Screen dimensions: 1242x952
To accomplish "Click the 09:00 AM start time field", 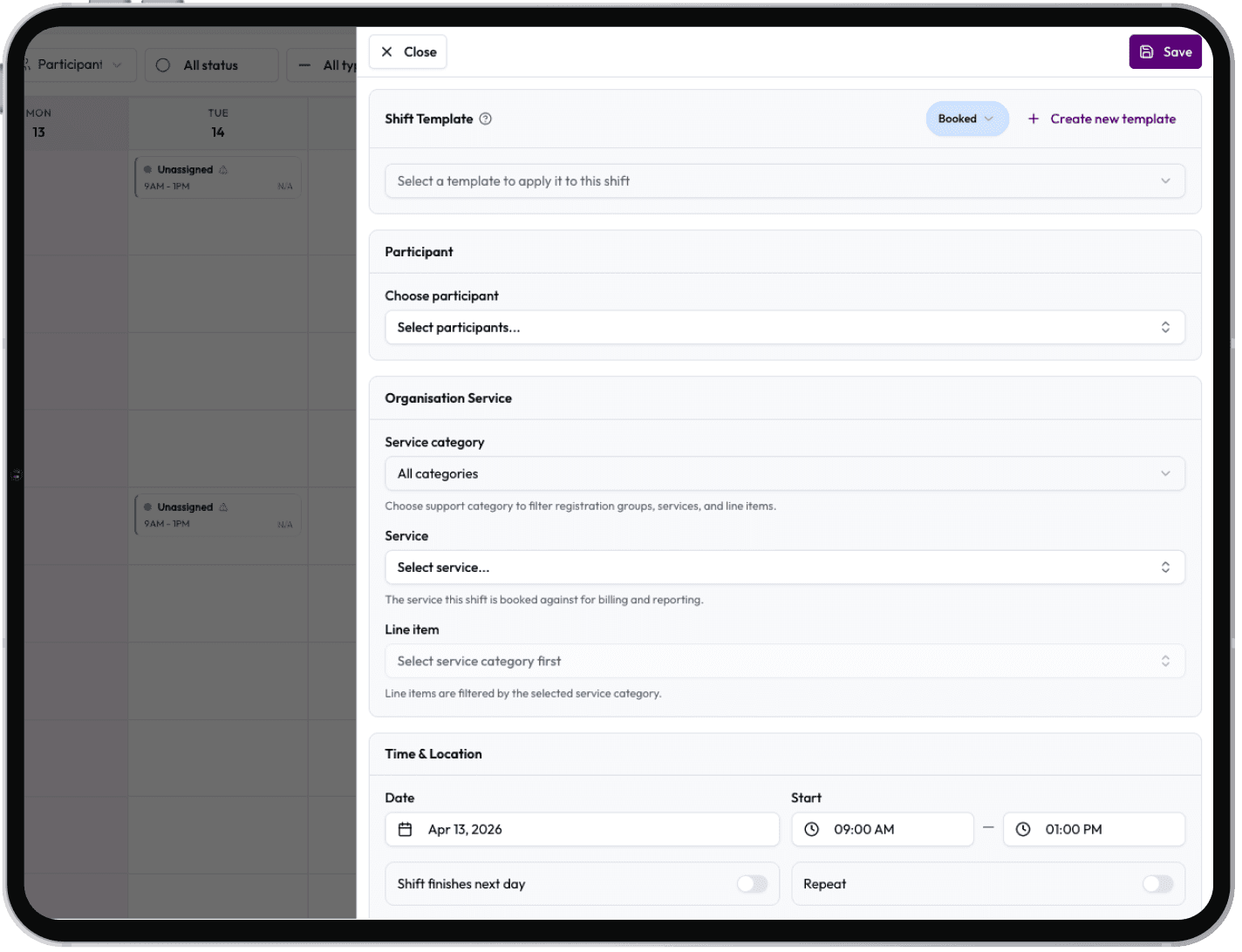I will click(883, 830).
